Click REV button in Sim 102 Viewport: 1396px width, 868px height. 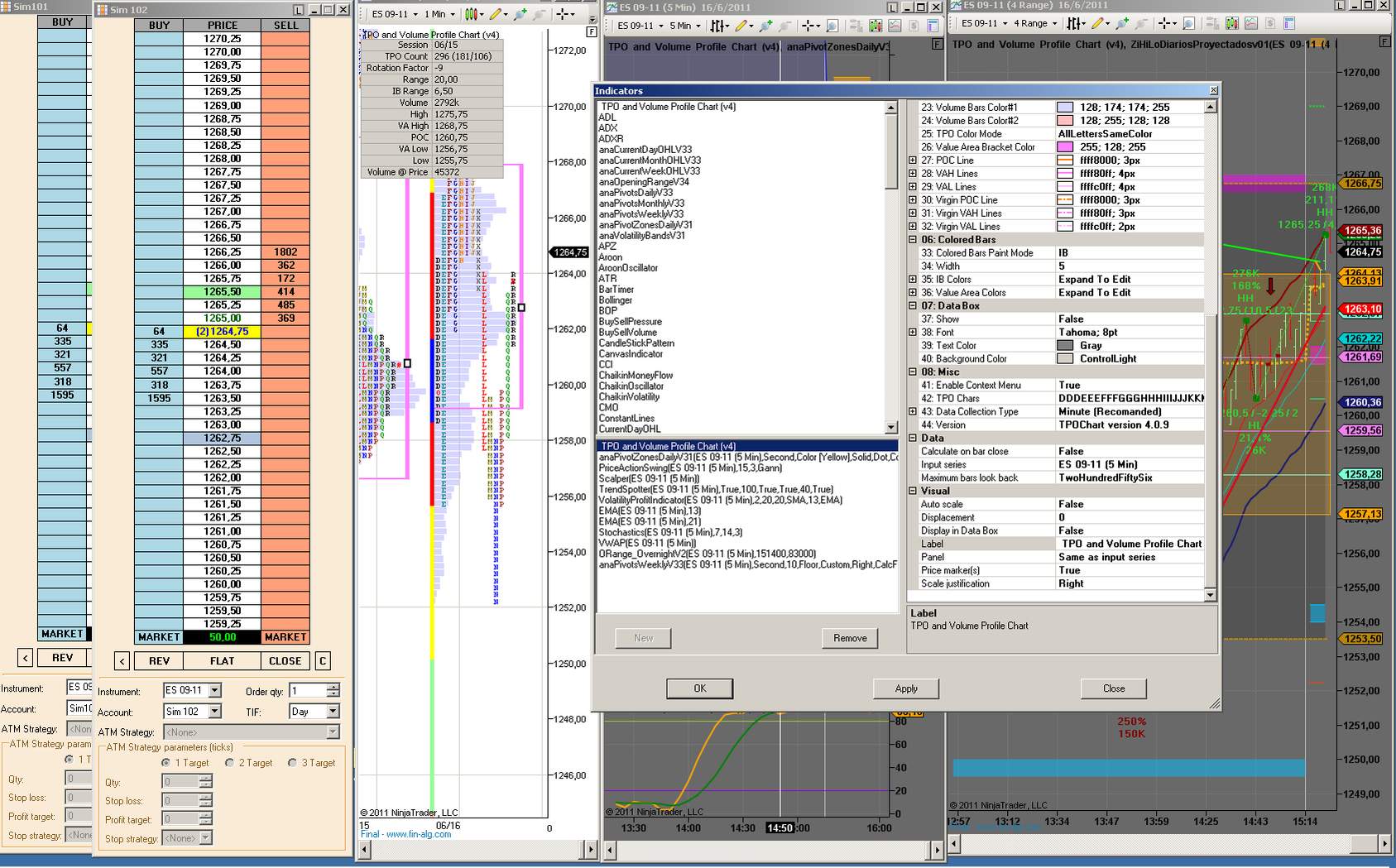tap(160, 661)
